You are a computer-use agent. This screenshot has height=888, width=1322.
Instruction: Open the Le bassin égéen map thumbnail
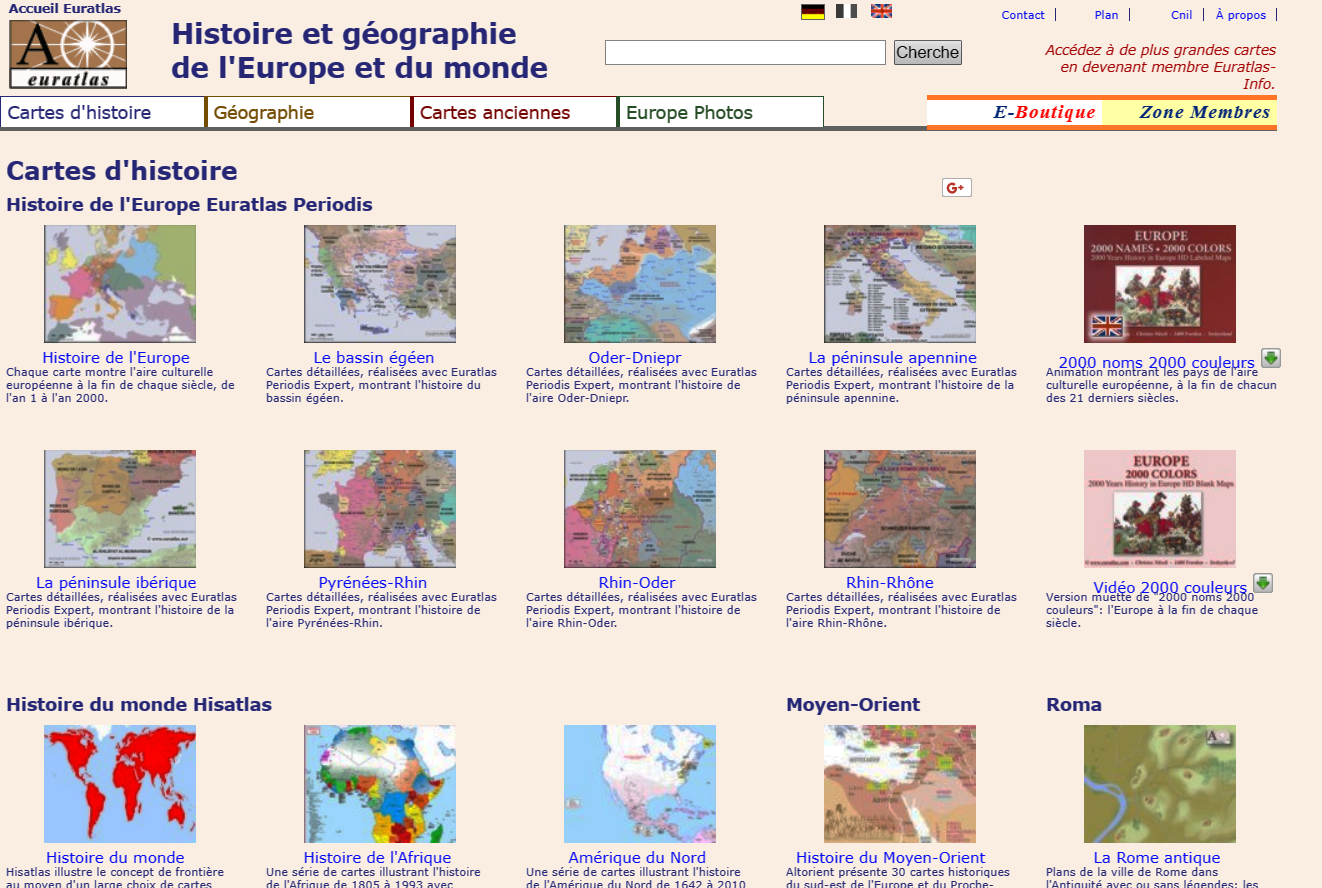[x=380, y=284]
